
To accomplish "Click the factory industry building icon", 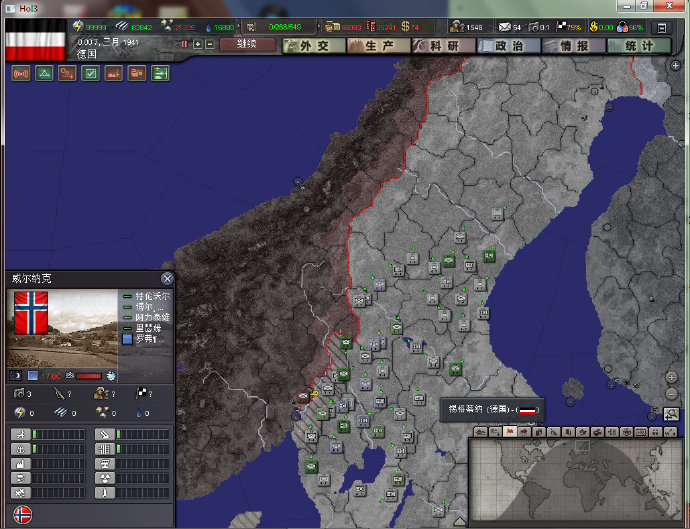I will [x=20, y=464].
